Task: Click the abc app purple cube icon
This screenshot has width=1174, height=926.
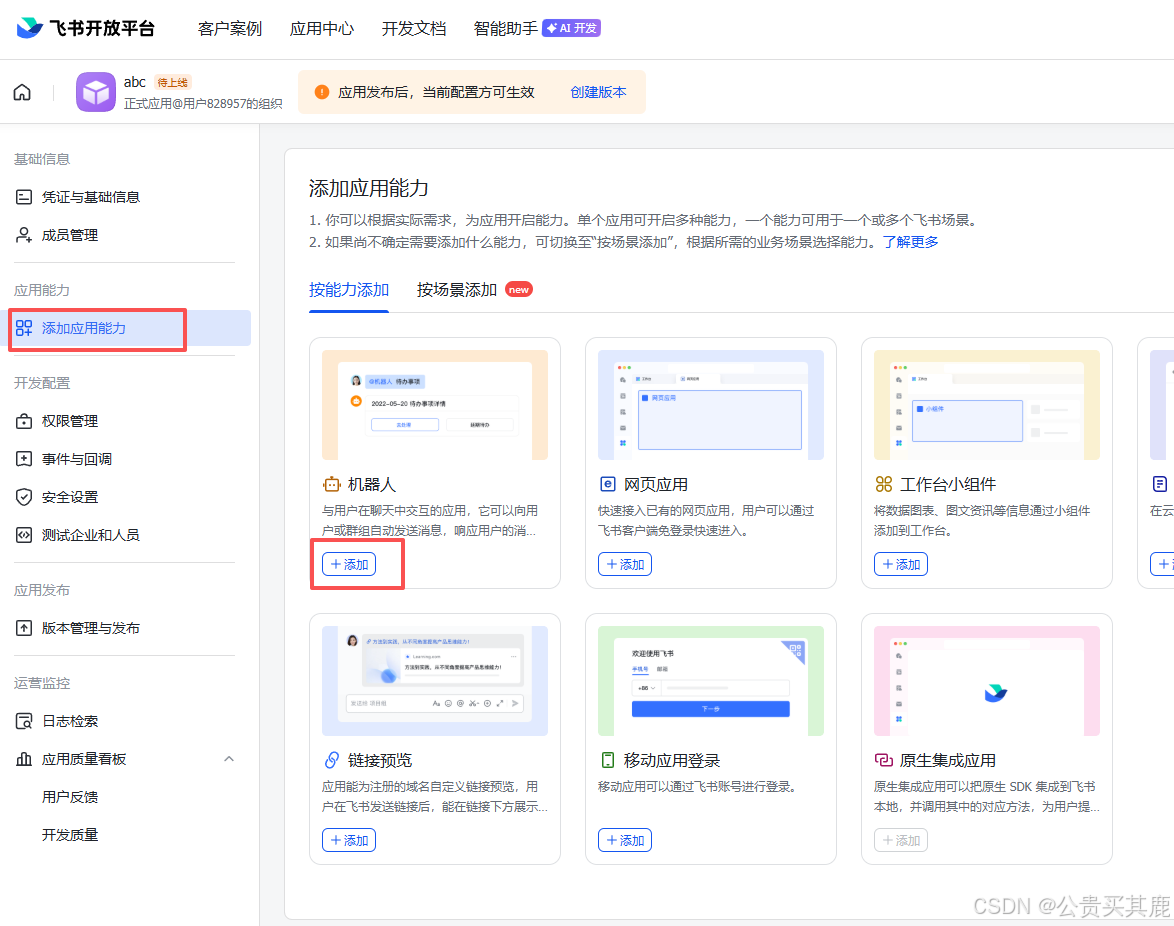Action: click(96, 92)
